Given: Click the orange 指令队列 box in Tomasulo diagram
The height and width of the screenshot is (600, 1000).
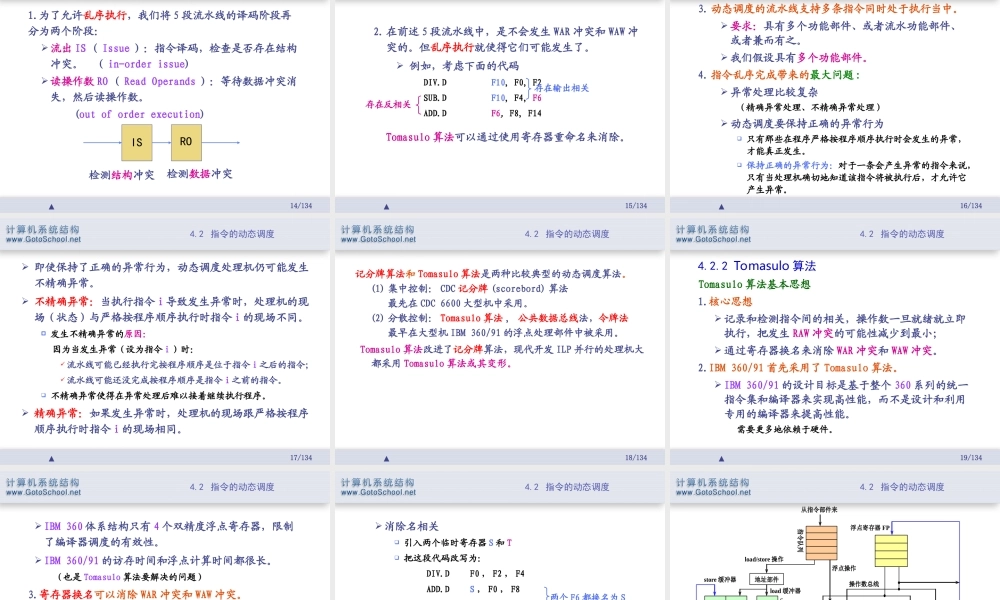Looking at the screenshot, I should click(821, 543).
